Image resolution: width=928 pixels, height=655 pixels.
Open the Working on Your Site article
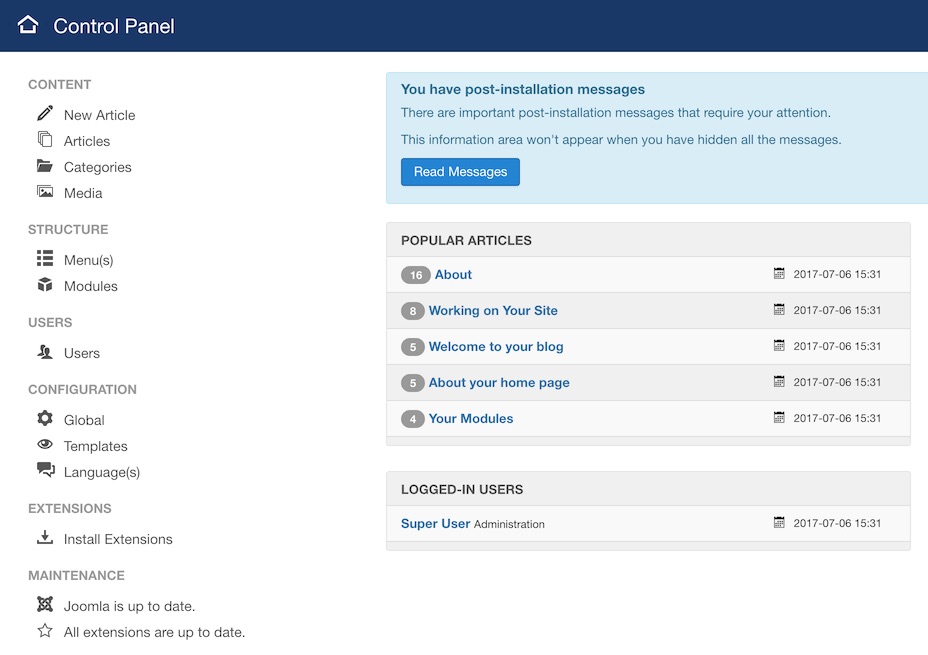pyautogui.click(x=493, y=311)
